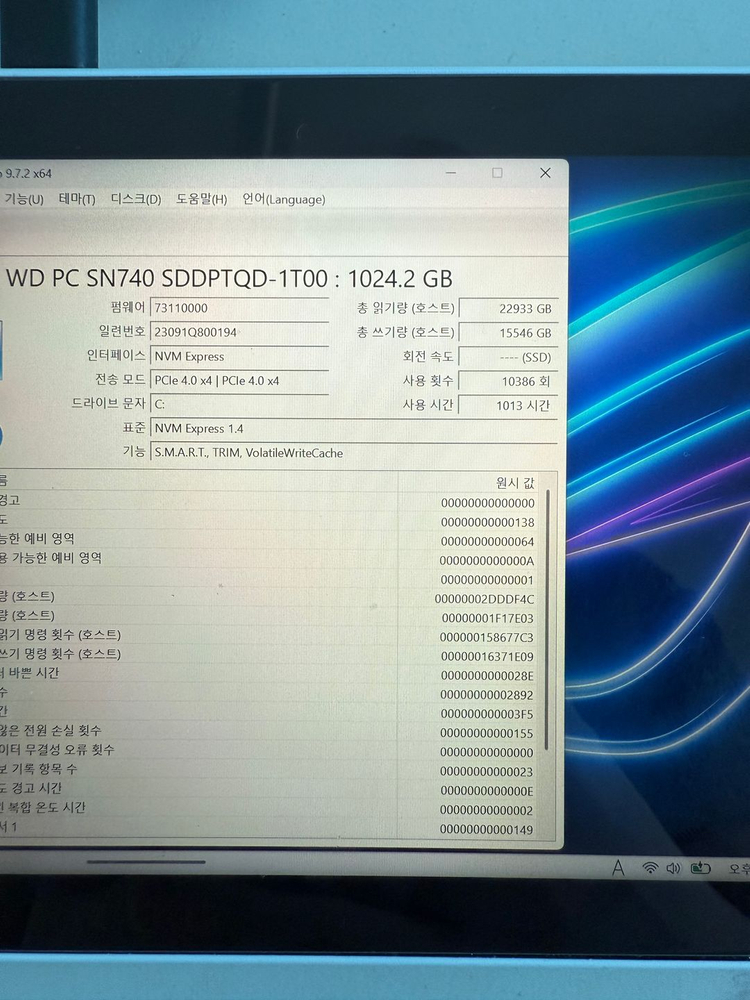This screenshot has width=750, height=1000.
Task: Click the 전송 모드 label
Action: click(x=120, y=379)
